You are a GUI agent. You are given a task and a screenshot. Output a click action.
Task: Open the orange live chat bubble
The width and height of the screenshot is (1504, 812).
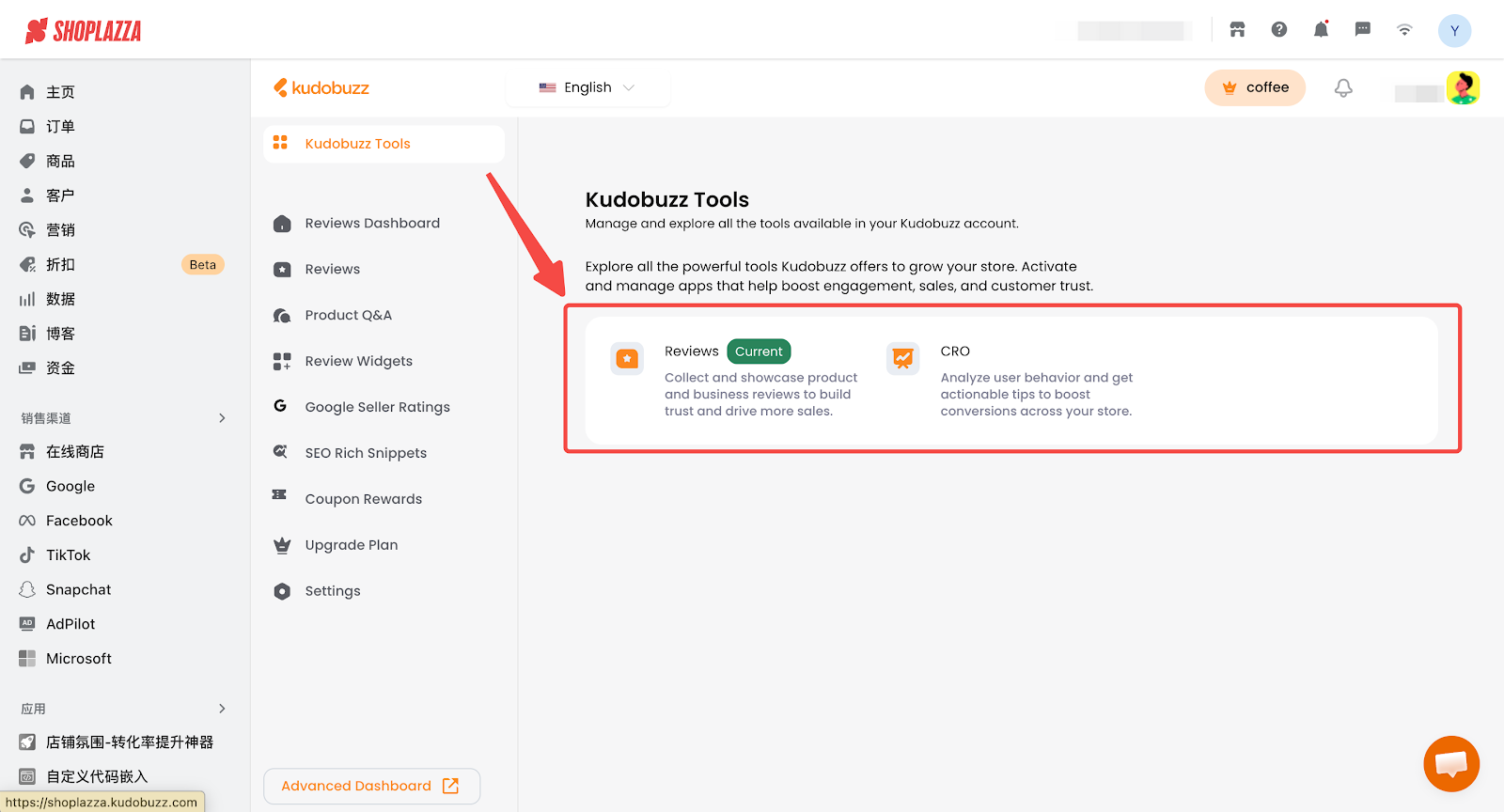tap(1450, 763)
